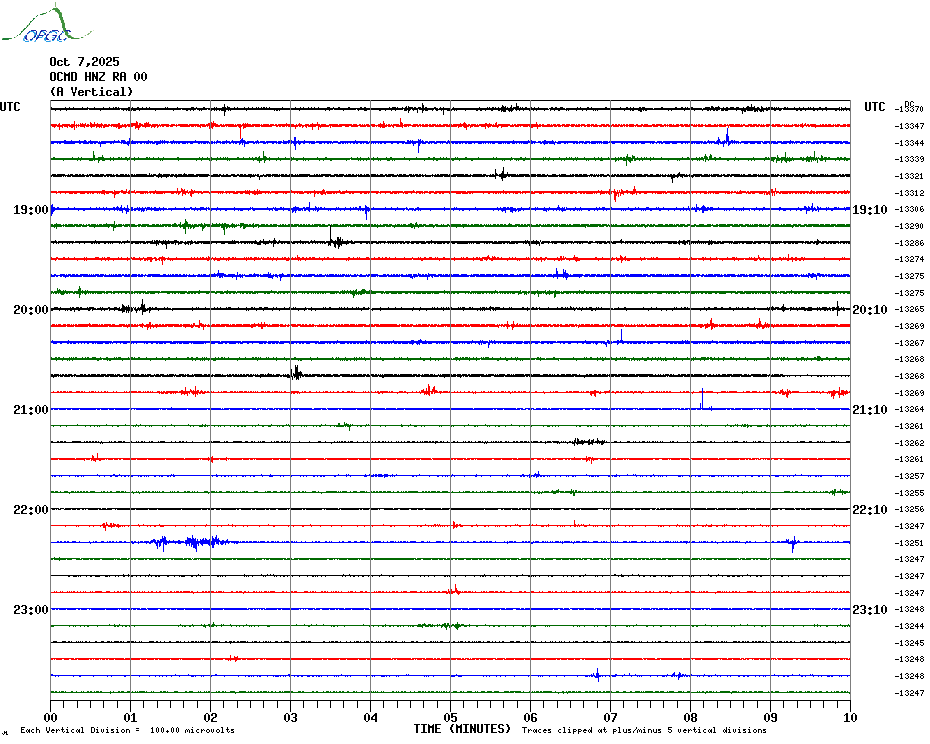Click the 23:10 right axis time label

869,610
